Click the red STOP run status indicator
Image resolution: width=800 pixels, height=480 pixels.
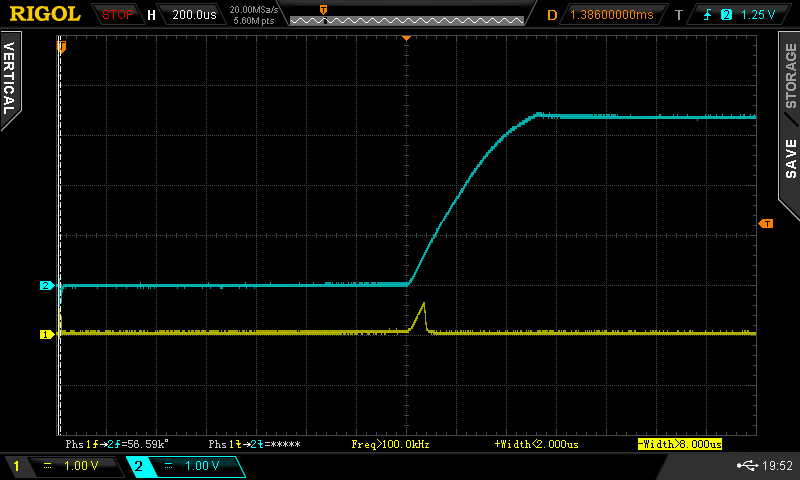click(x=119, y=15)
